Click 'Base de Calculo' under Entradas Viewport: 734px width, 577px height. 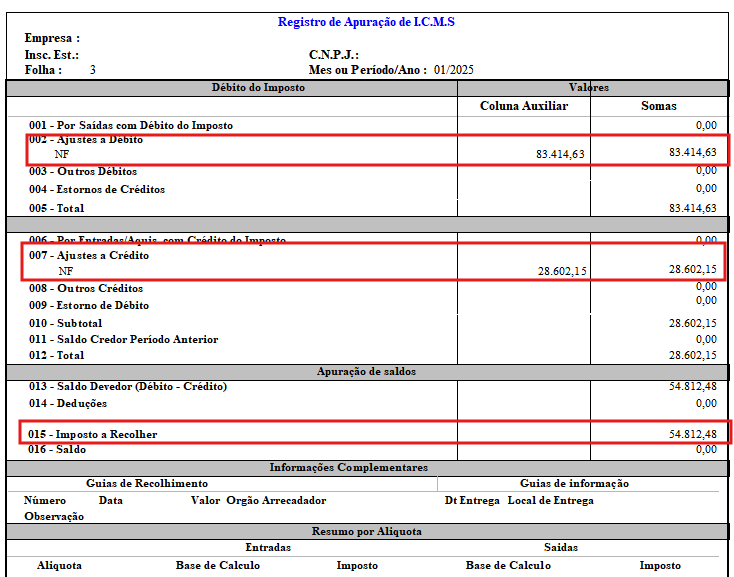click(x=218, y=565)
